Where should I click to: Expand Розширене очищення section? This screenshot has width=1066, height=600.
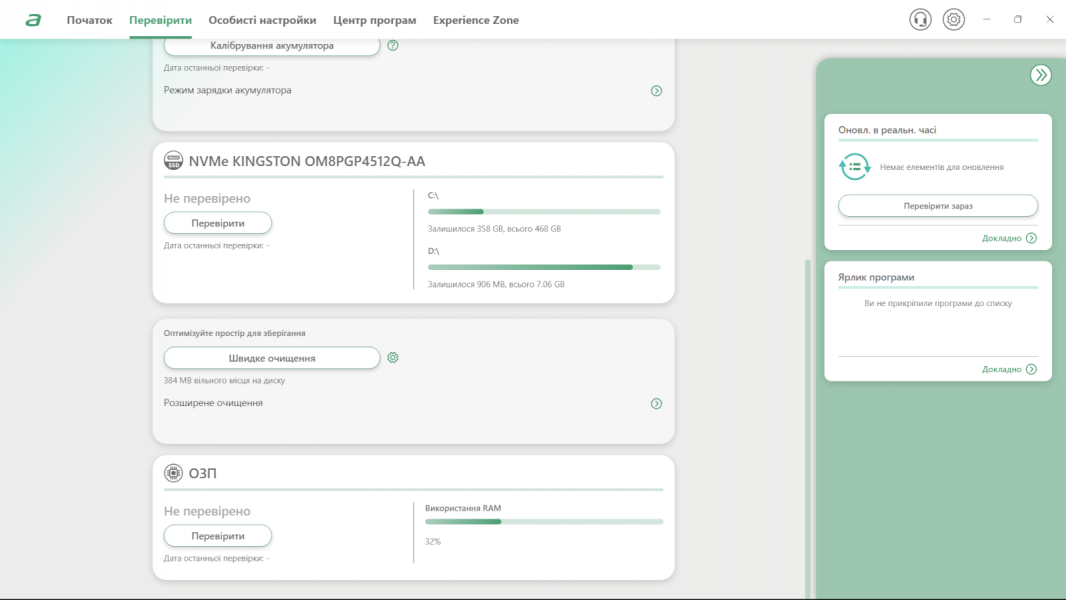coord(656,404)
